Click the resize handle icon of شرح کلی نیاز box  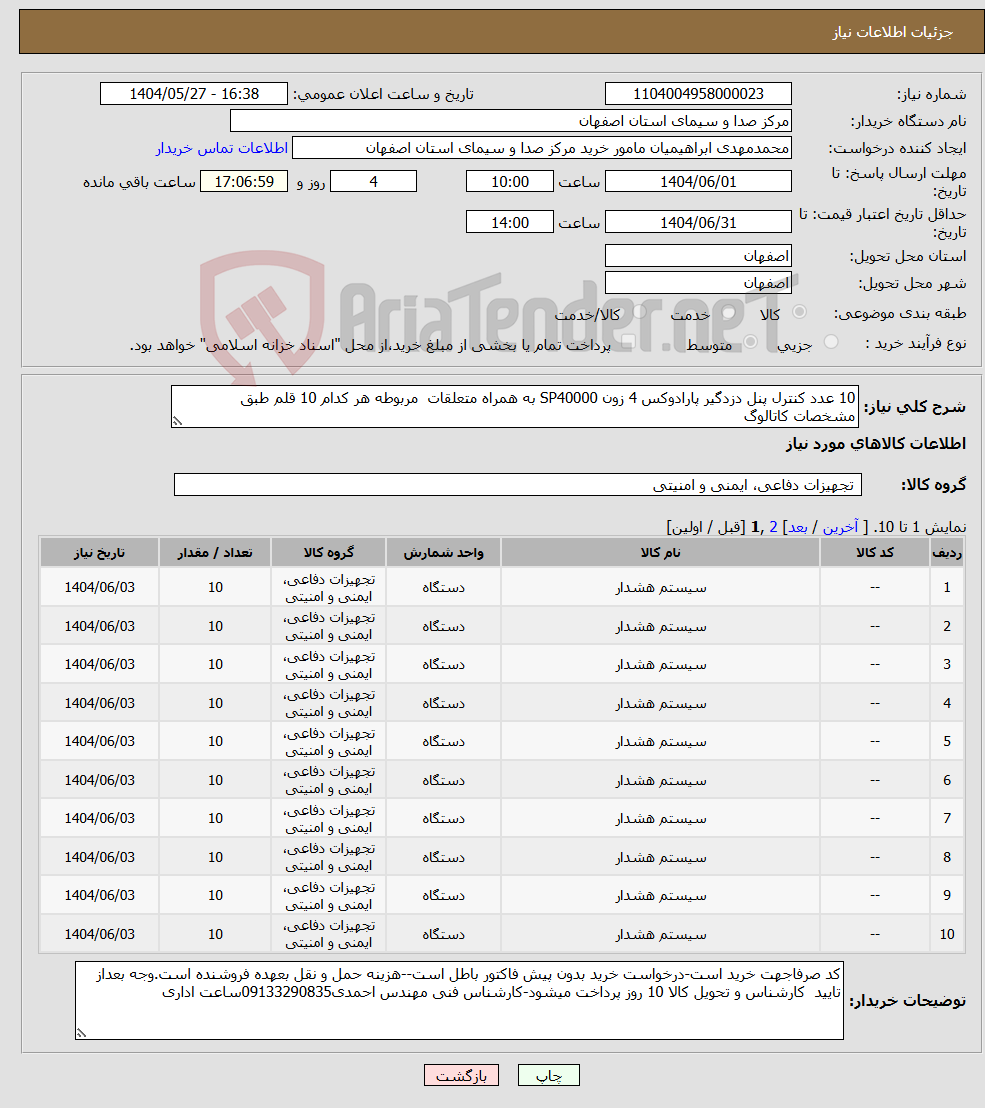pos(177,423)
